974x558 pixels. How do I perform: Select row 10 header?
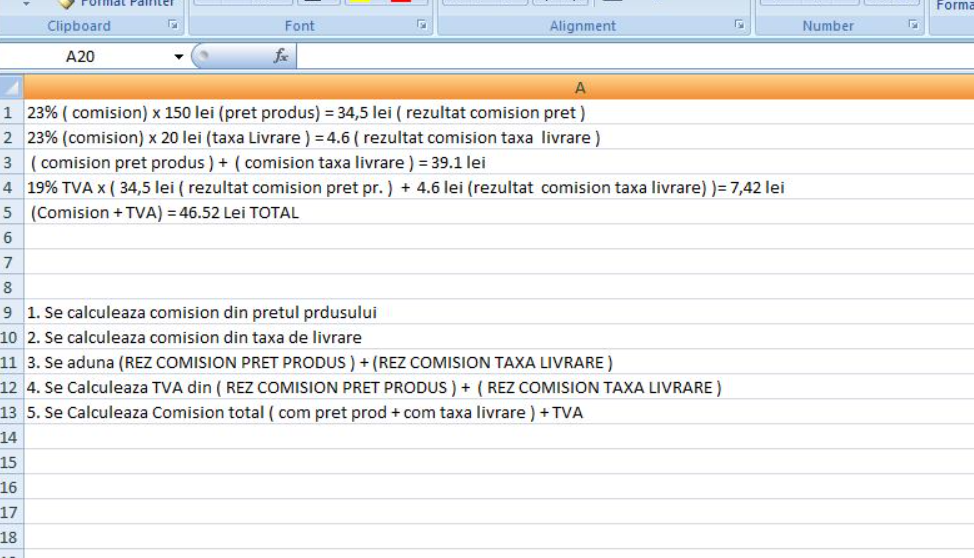[11, 337]
